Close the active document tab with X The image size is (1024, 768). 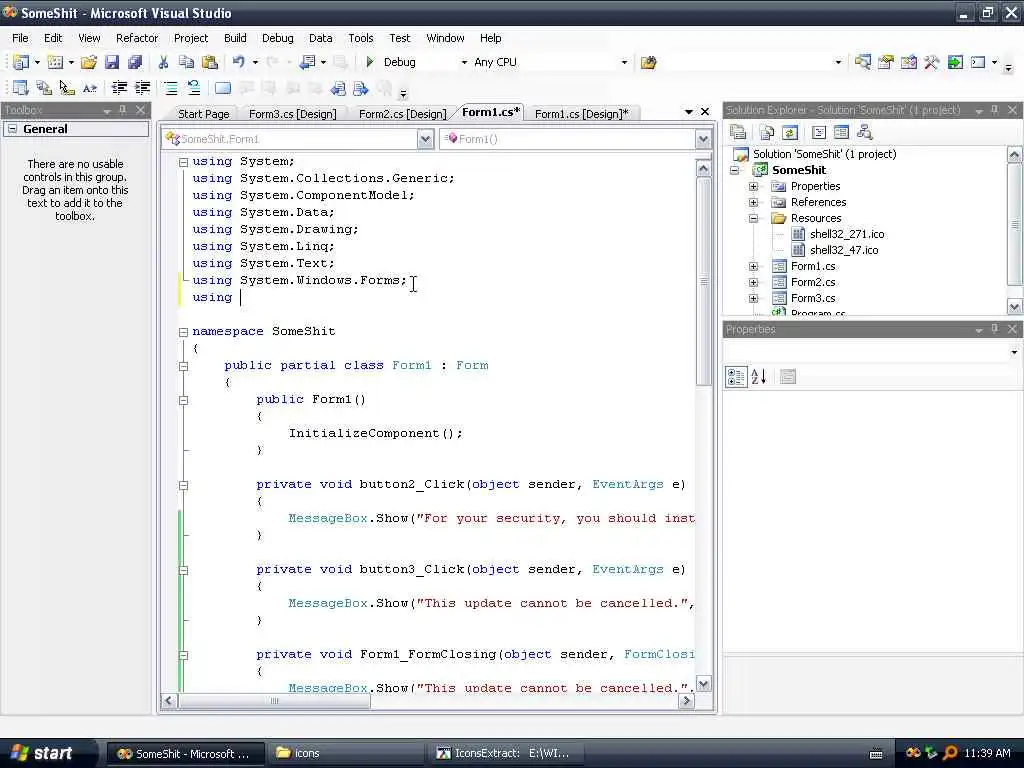point(705,112)
